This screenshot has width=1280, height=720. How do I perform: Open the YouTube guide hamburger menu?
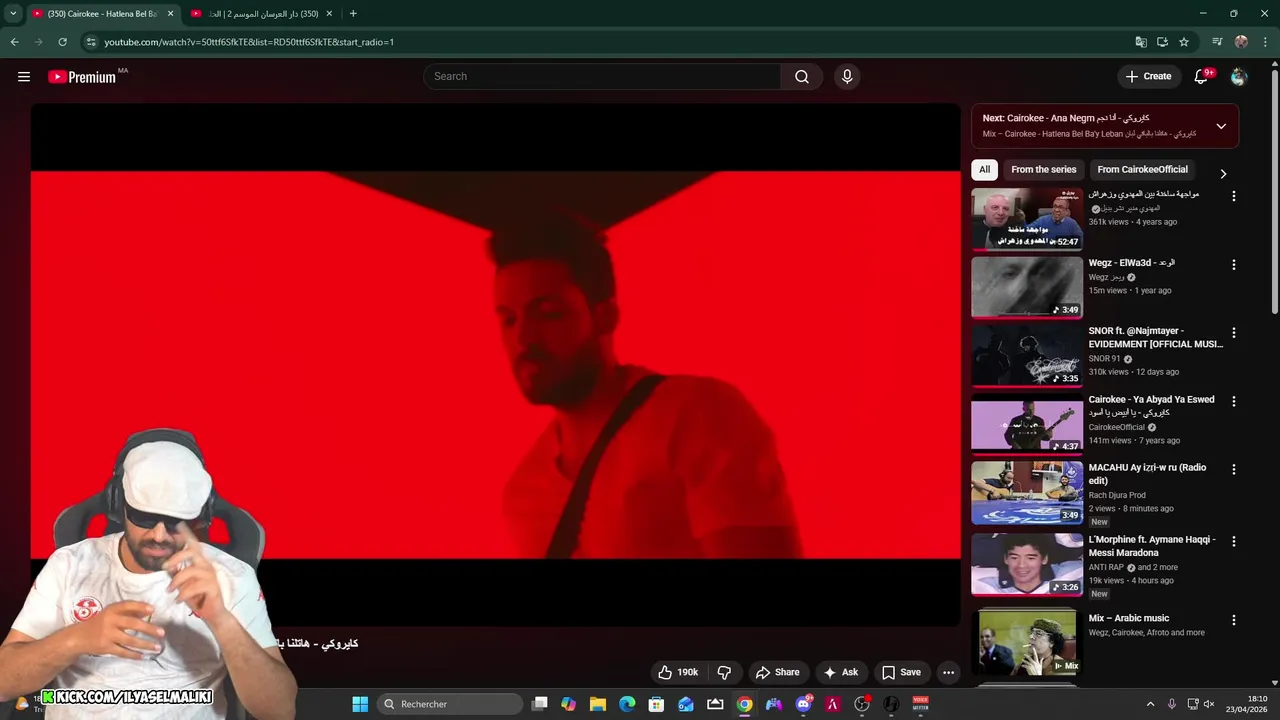click(x=24, y=77)
